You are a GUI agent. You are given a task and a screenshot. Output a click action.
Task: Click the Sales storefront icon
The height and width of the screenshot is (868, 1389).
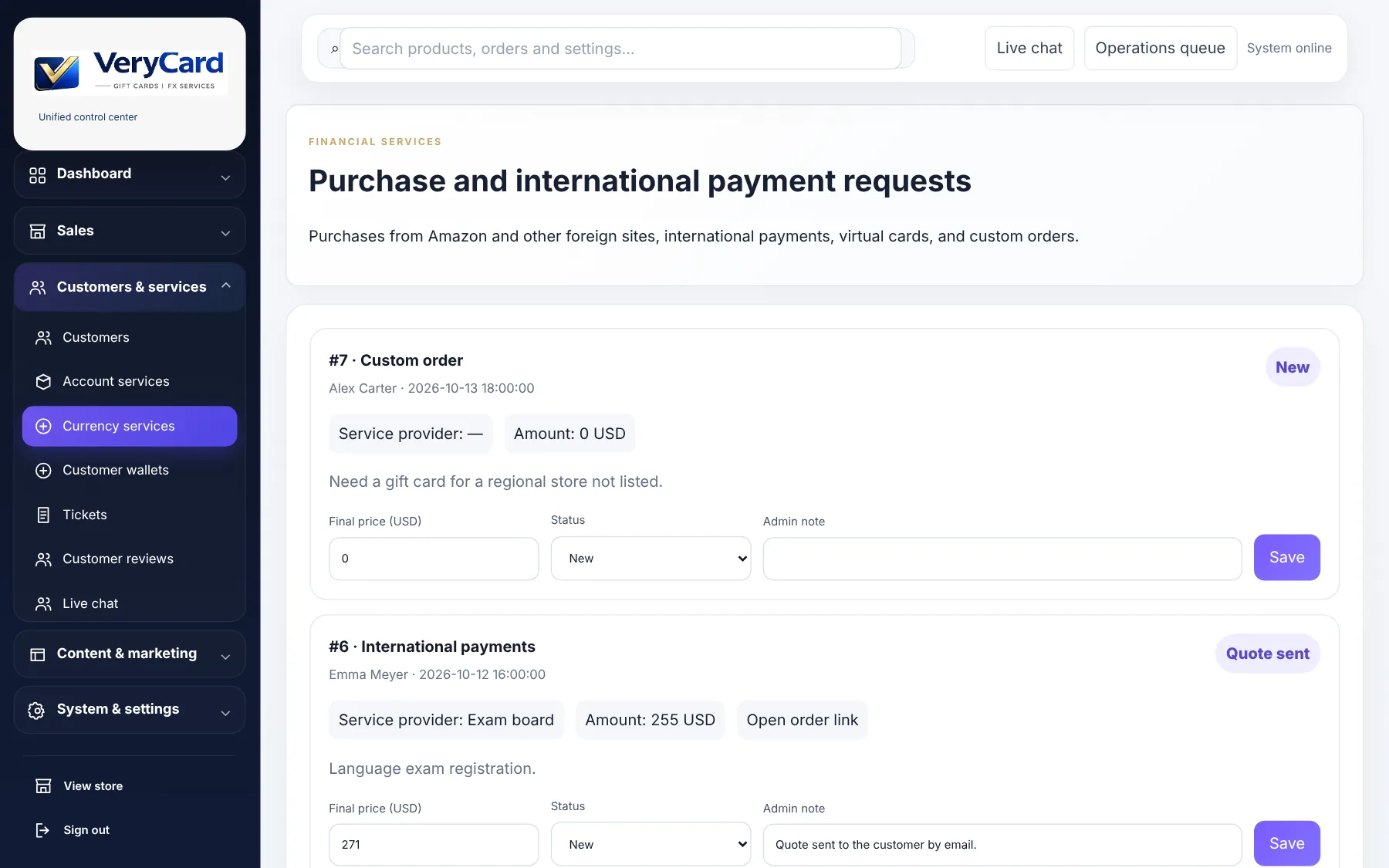pos(37,231)
